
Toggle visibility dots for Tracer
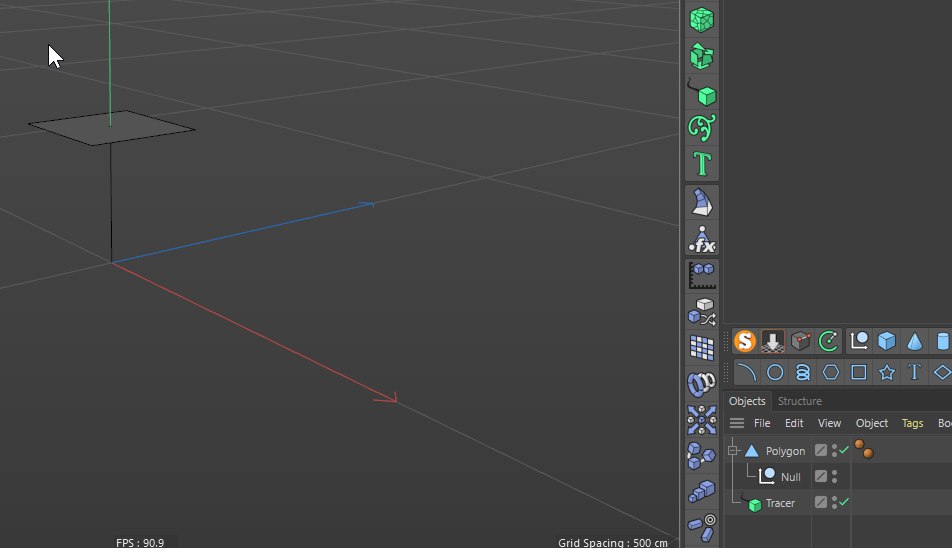[834, 502]
